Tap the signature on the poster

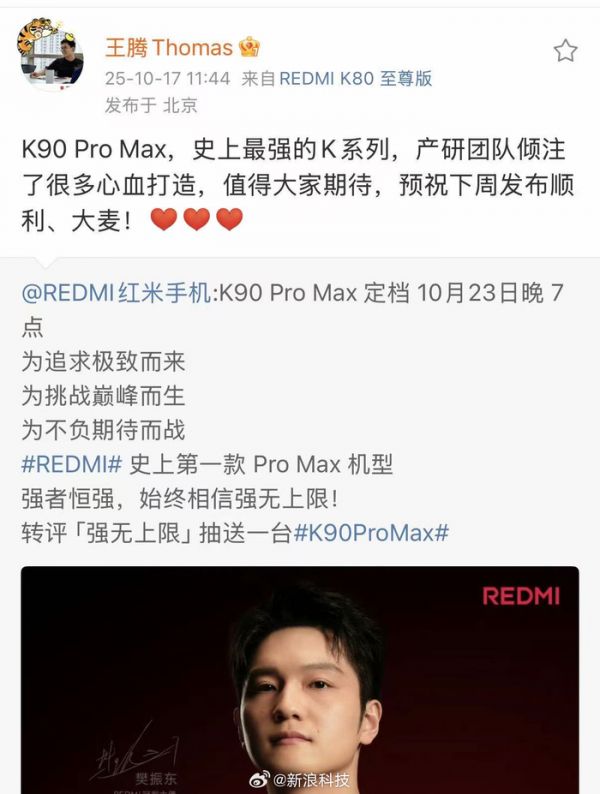click(x=134, y=753)
